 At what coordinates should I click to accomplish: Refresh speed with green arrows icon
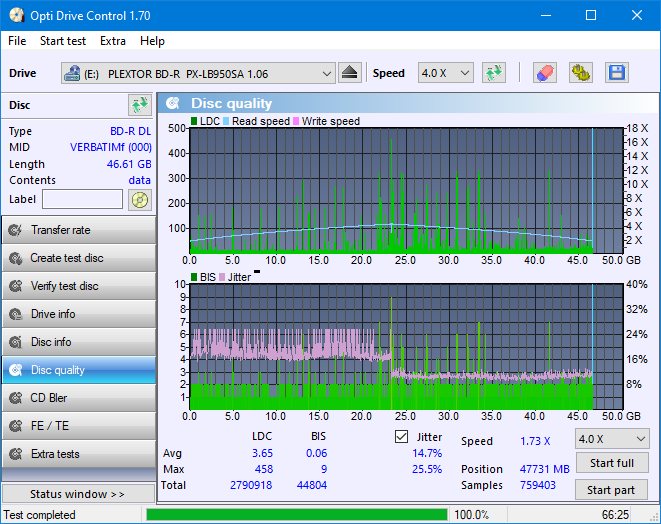(494, 73)
